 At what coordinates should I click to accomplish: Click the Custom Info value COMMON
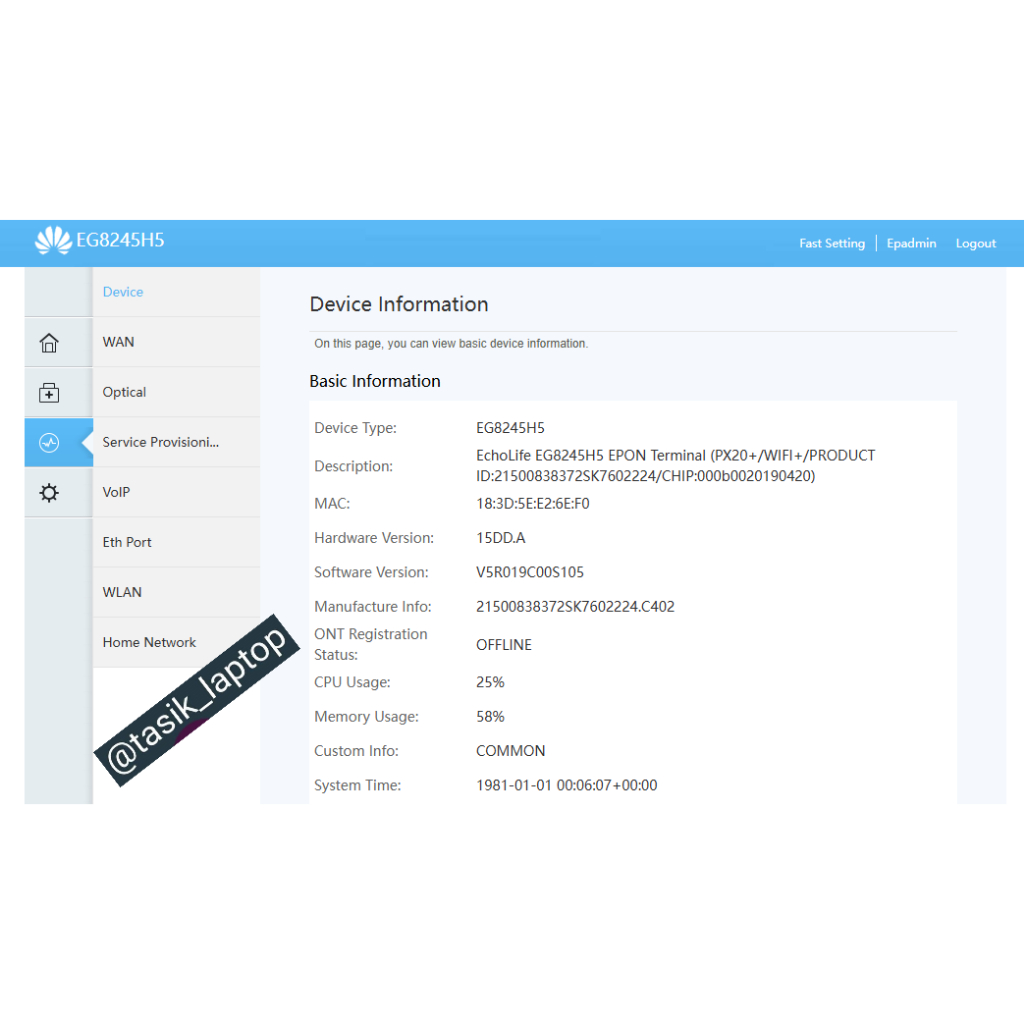coord(510,751)
